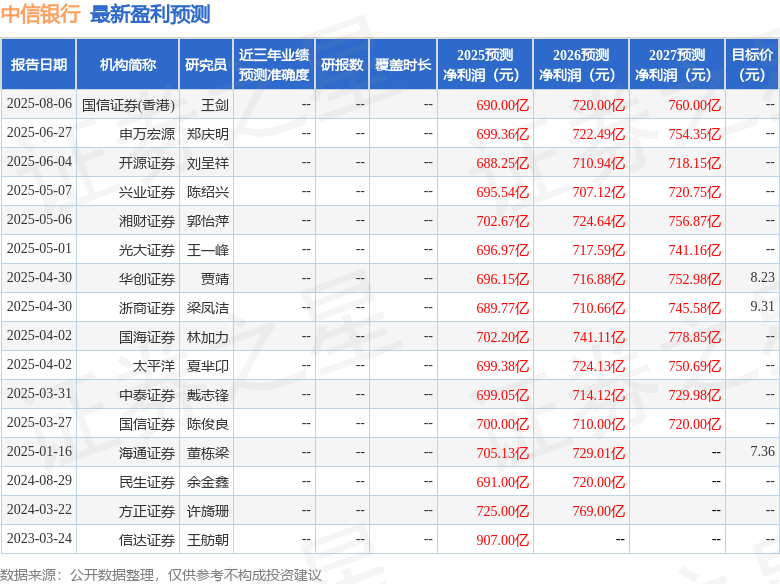Viewport: 780px width, 584px height.
Task: Select the 机构简称 column header
Action: 128,65
